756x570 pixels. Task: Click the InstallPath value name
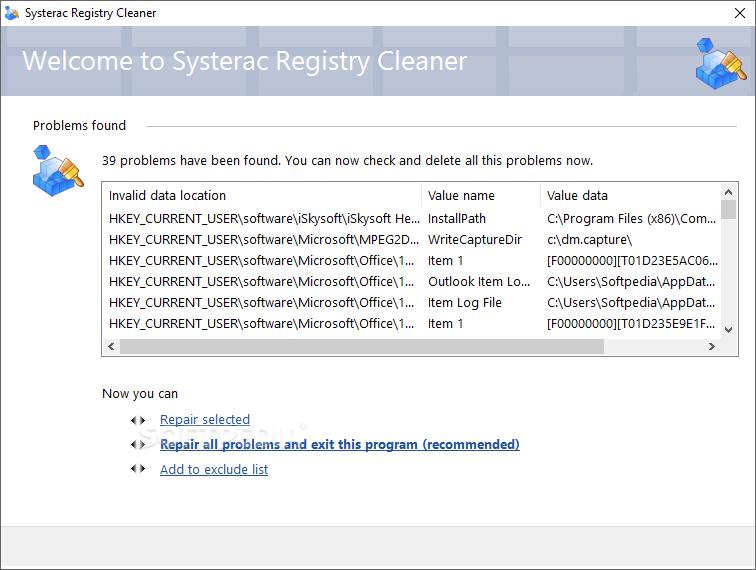(x=457, y=218)
